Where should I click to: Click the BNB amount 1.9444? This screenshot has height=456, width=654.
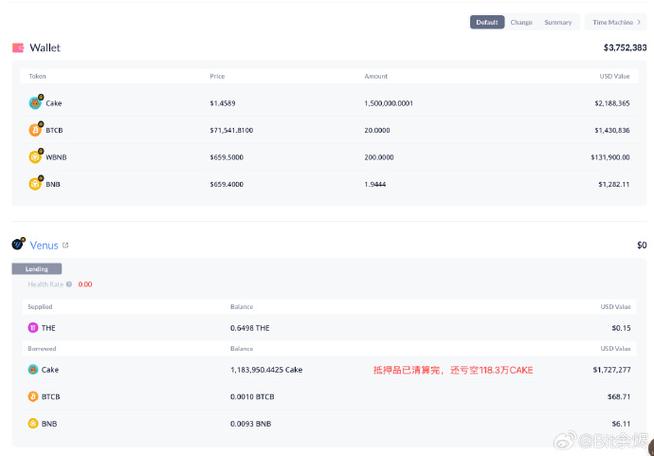pos(375,184)
